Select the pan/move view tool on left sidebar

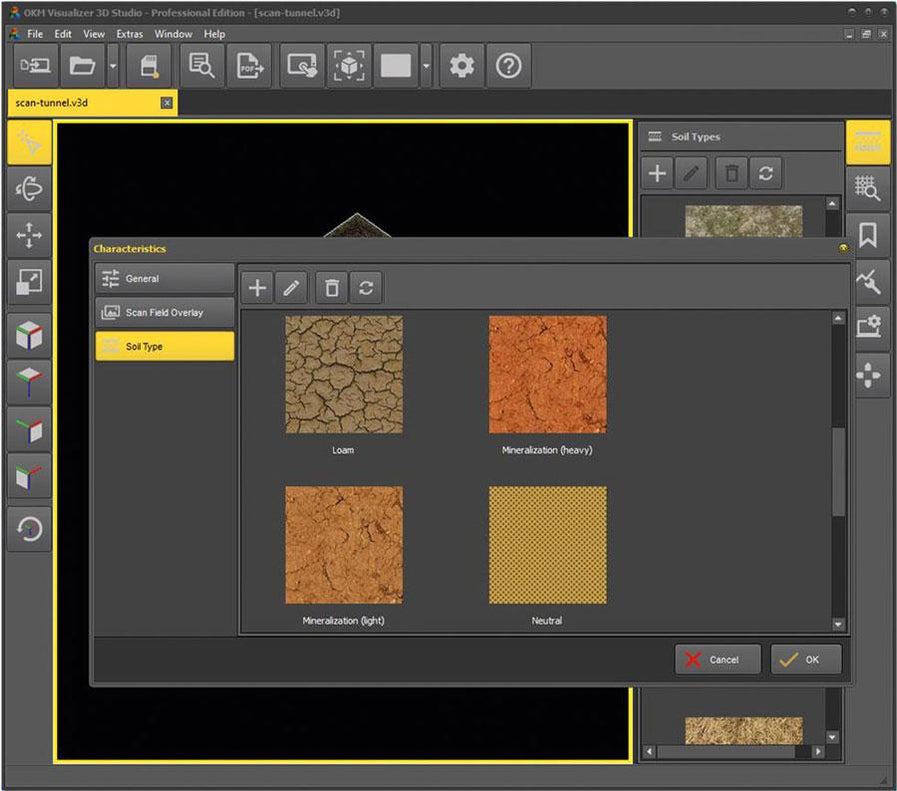tap(28, 235)
